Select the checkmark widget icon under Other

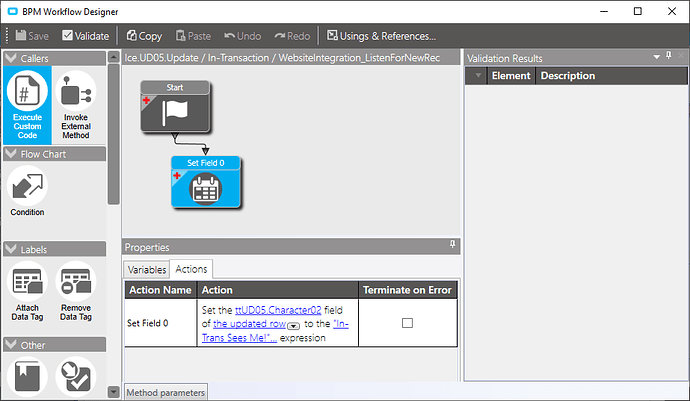pos(76,376)
